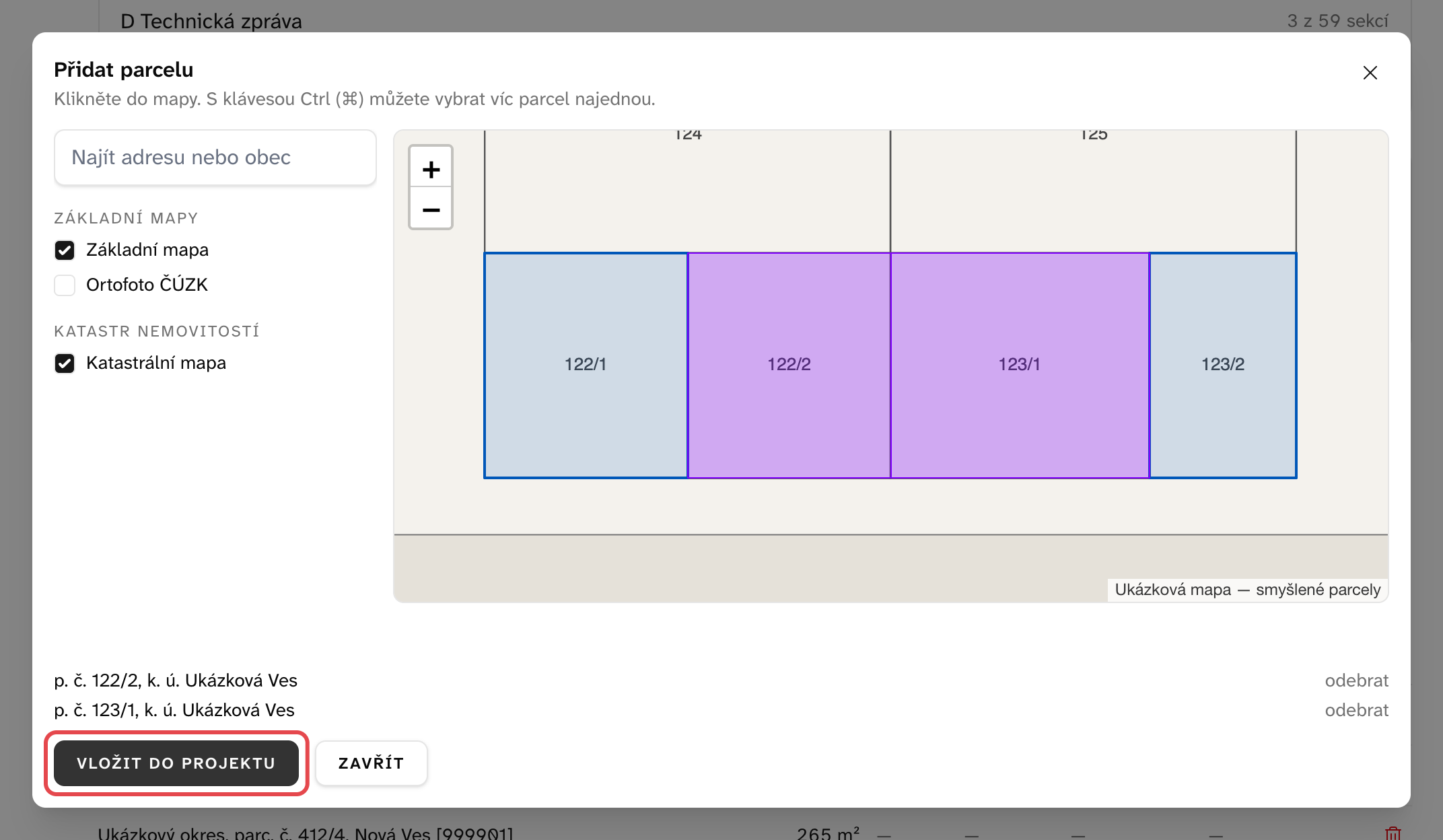Click ZAVŘÍT button
Image resolution: width=1443 pixels, height=840 pixels.
coord(372,763)
